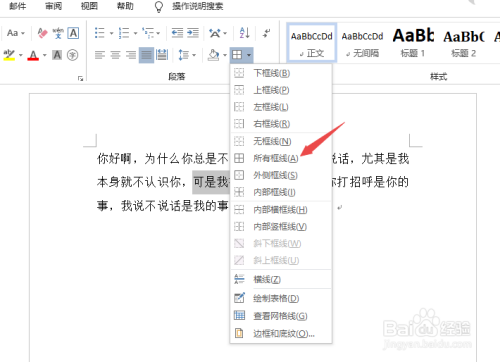The width and height of the screenshot is (500, 362).
Task: Click the Clear All Formatting eraser icon
Action: (42, 33)
